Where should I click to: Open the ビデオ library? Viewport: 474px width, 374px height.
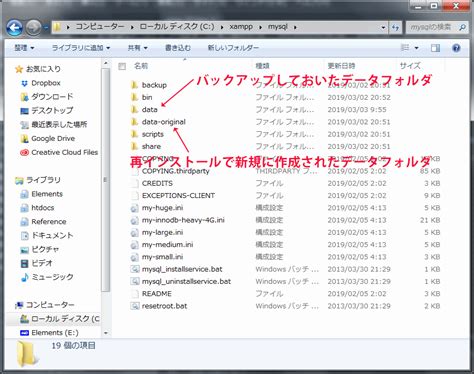pos(42,263)
